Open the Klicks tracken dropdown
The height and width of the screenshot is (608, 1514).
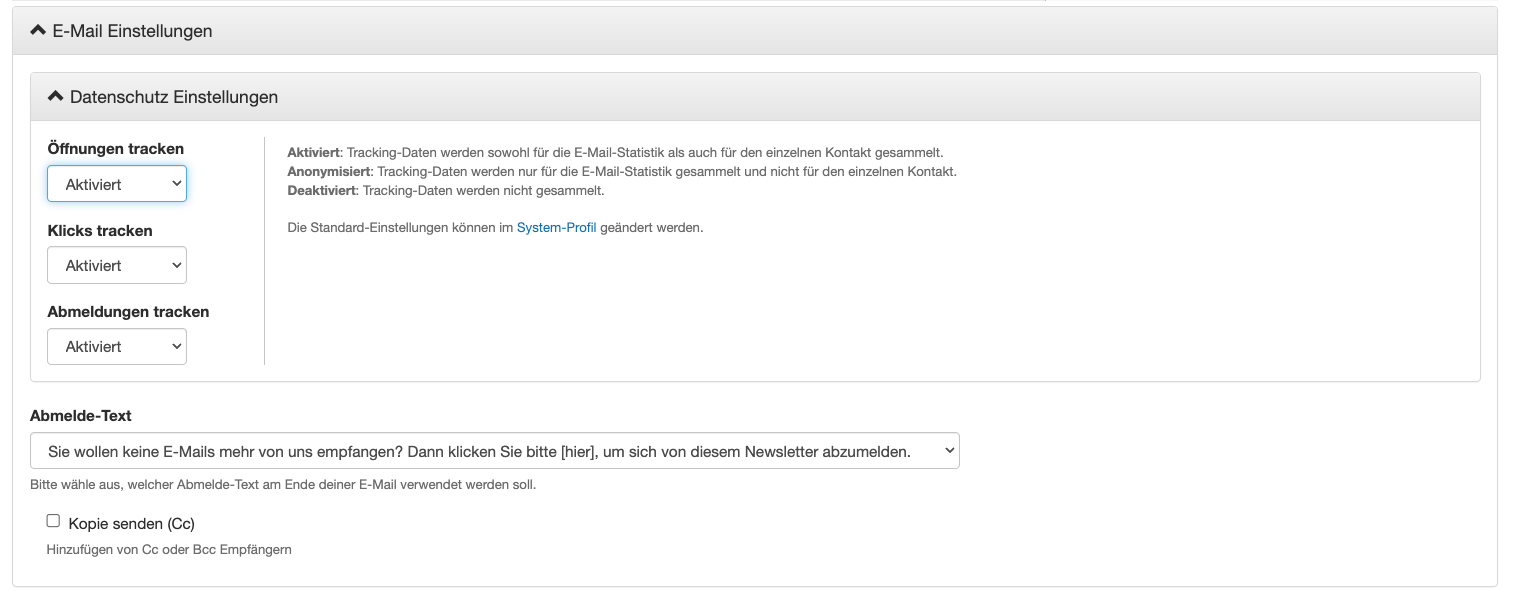click(x=116, y=264)
